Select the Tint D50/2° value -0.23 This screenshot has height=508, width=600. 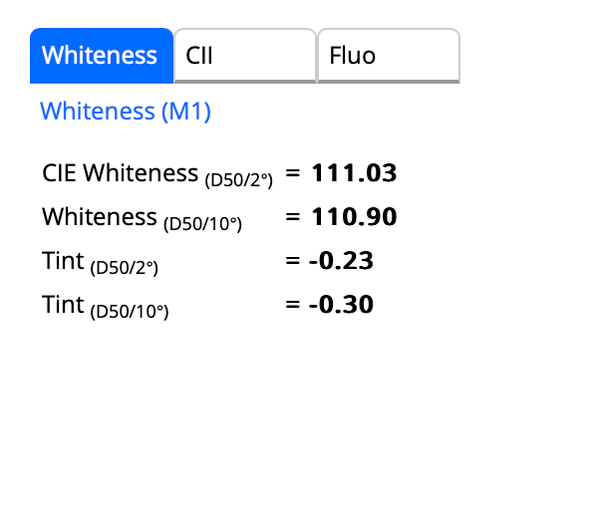[341, 261]
